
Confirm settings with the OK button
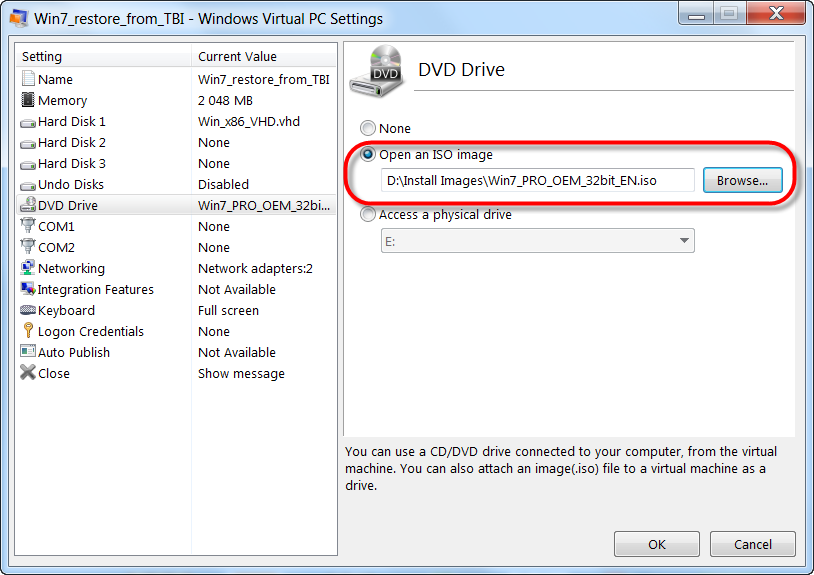click(657, 544)
